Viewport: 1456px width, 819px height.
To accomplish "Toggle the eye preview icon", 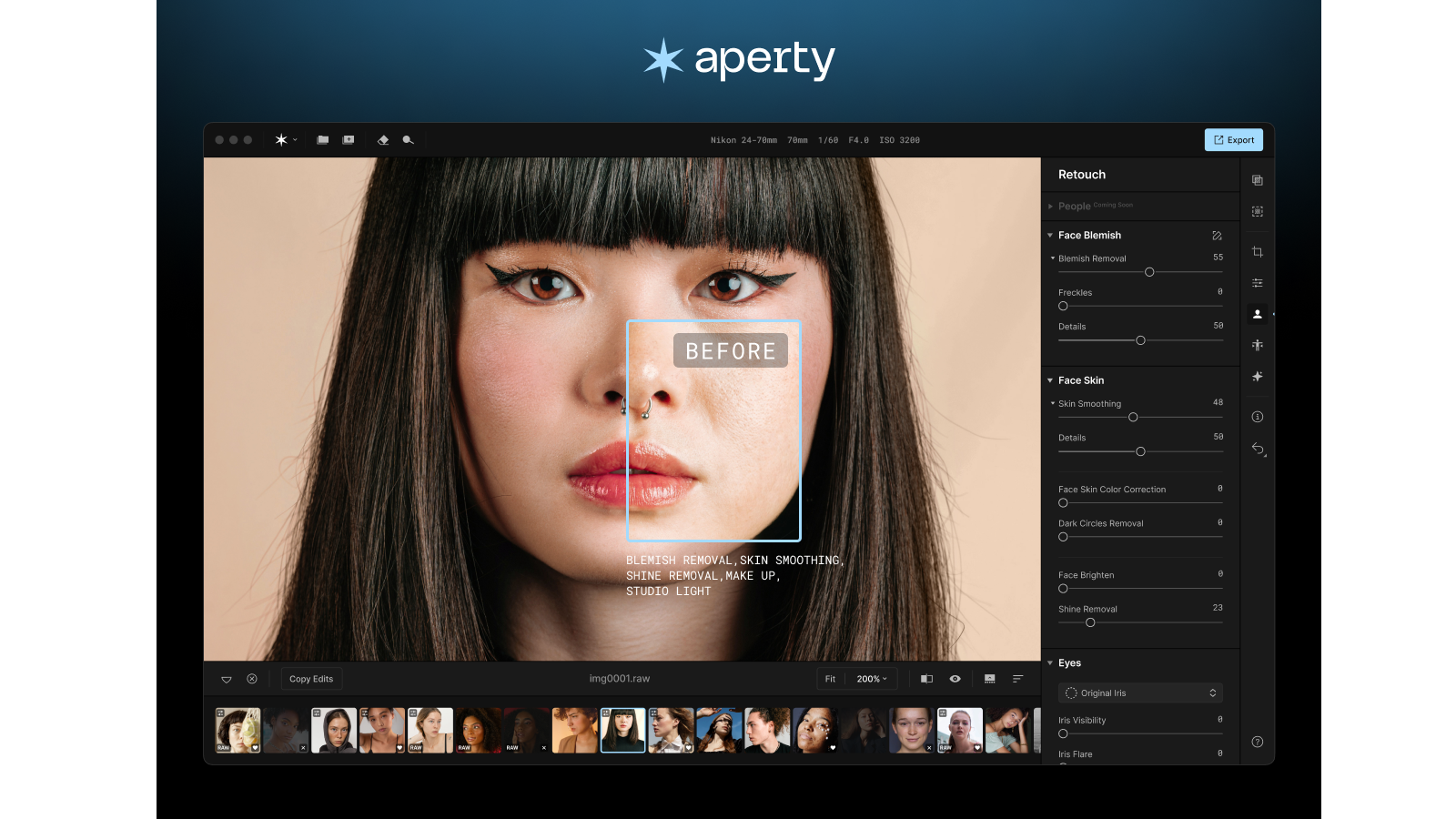I will coord(955,679).
